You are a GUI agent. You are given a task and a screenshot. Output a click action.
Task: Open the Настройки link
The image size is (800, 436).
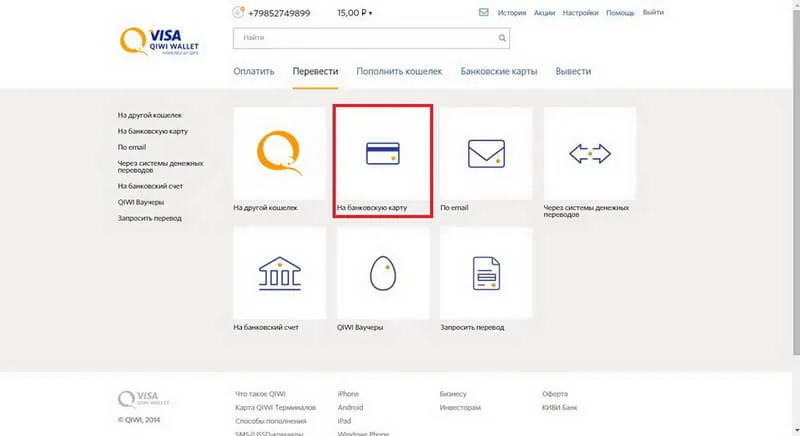(x=581, y=13)
